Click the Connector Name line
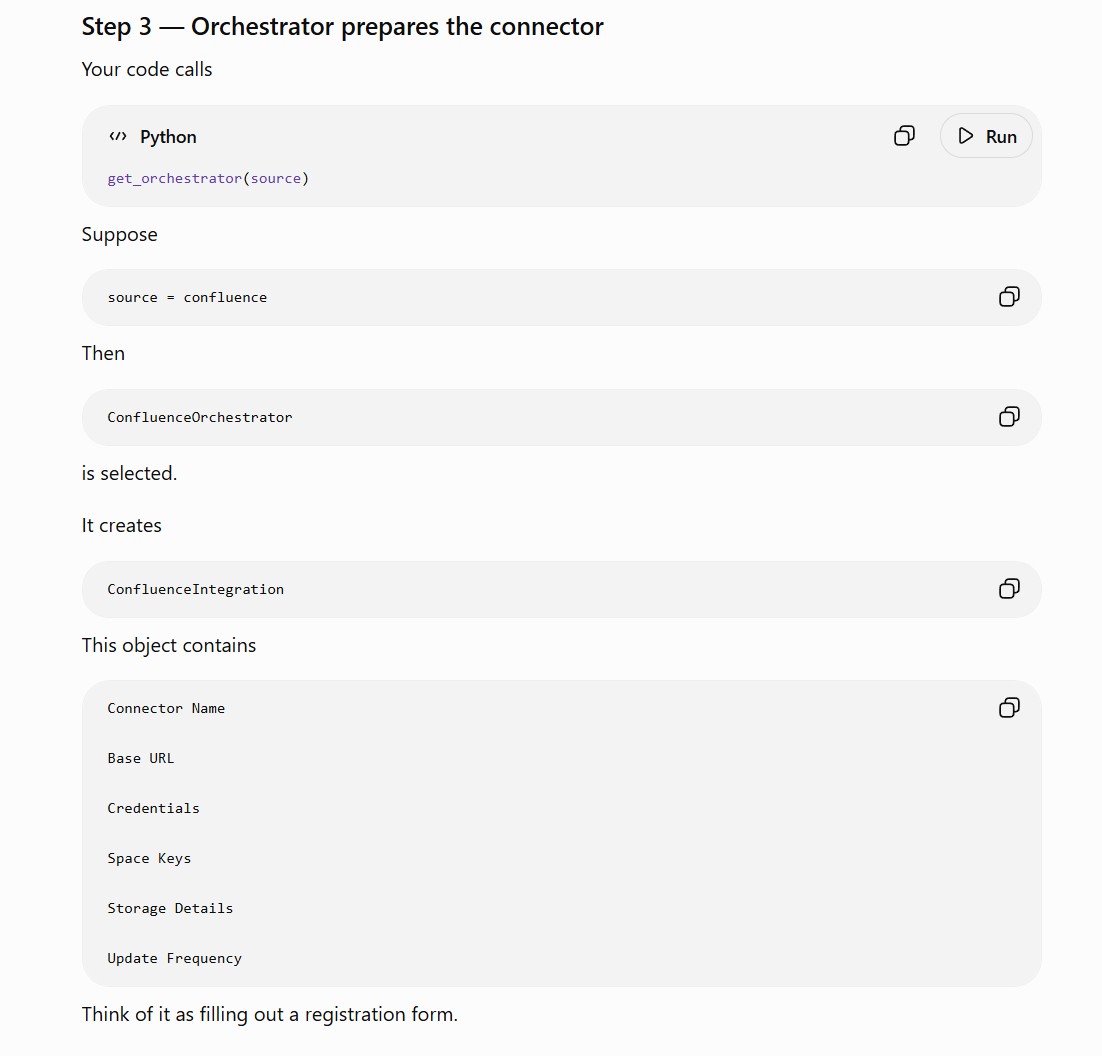This screenshot has width=1102, height=1056. (x=166, y=708)
